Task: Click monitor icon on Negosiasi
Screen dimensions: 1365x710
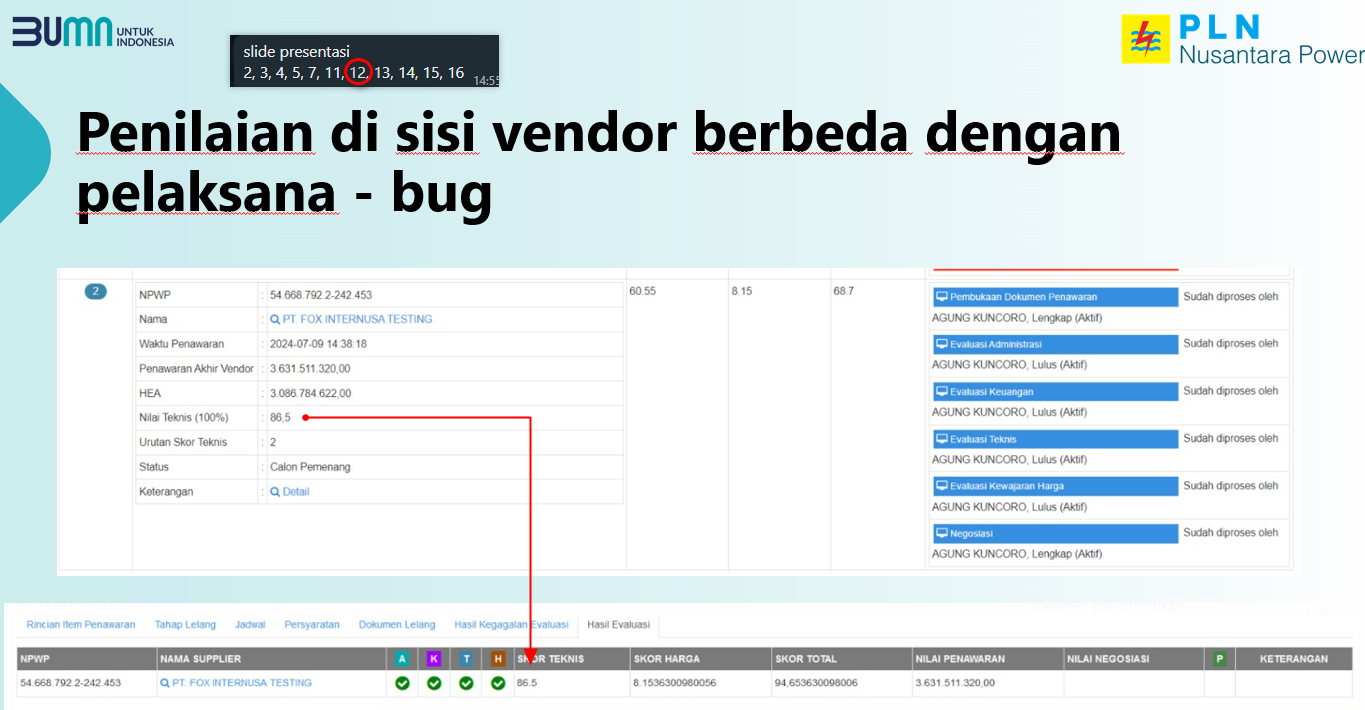Action: tap(941, 534)
